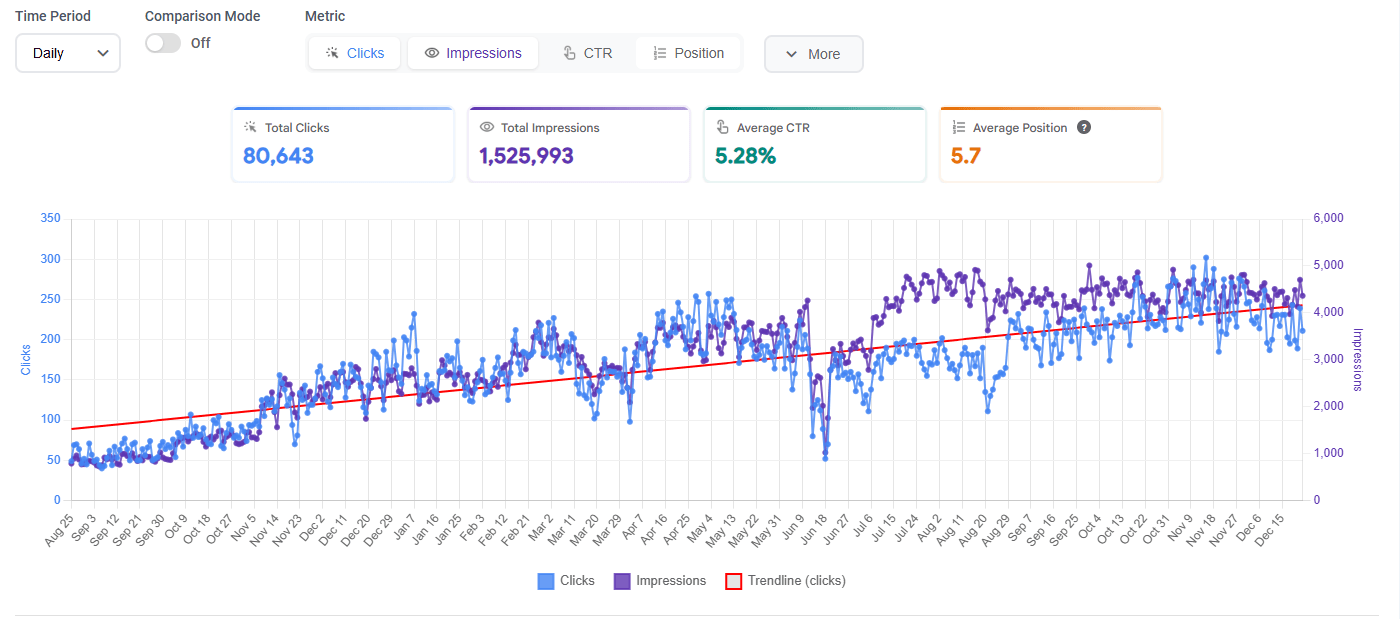Click the cursor icon in Total Clicks card
The width and height of the screenshot is (1400, 619).
click(x=250, y=128)
